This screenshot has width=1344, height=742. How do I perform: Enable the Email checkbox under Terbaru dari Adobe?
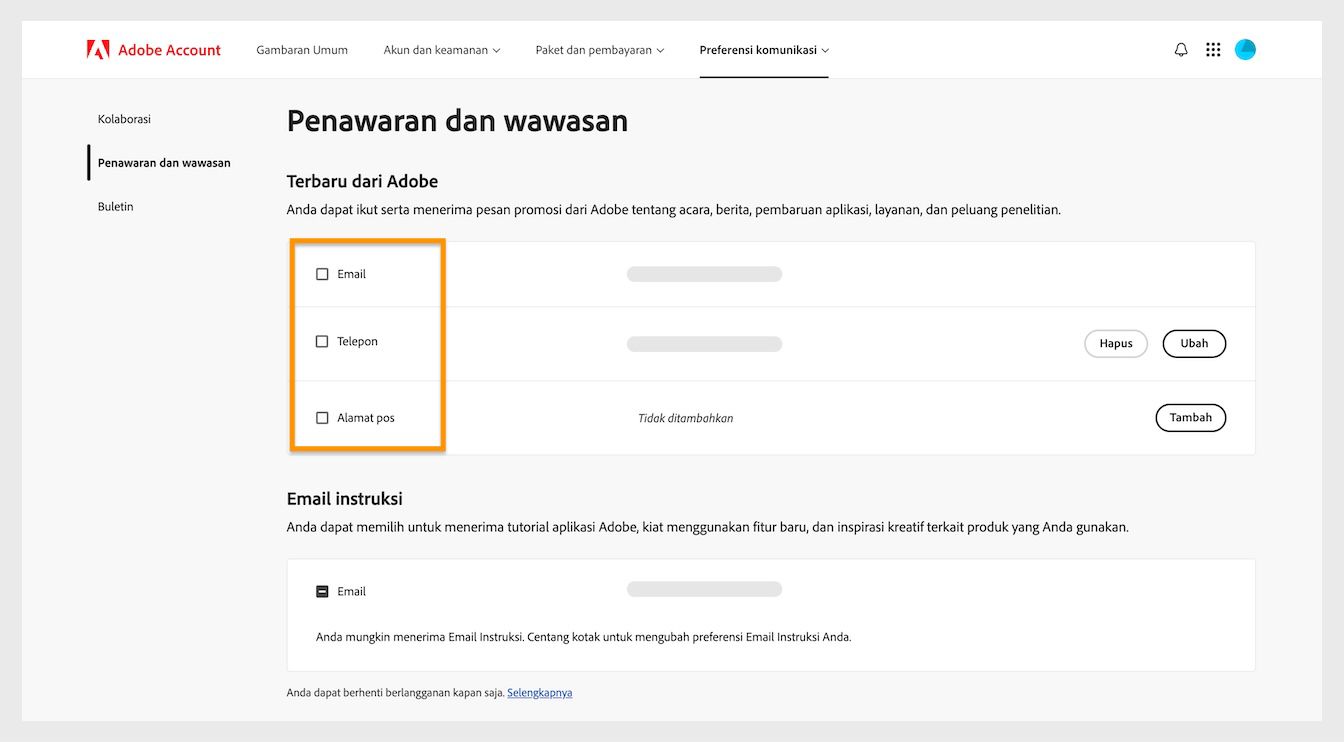point(322,273)
